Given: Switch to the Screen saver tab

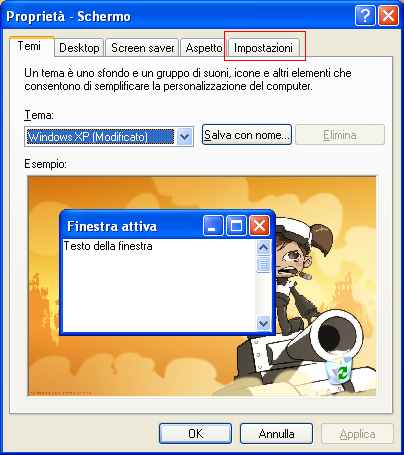Looking at the screenshot, I should (x=143, y=48).
